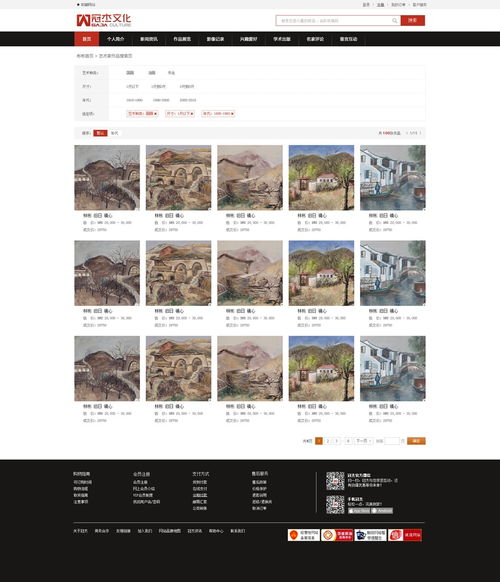Click the register link in top bar
Image resolution: width=500 pixels, height=582 pixels.
point(380,5)
